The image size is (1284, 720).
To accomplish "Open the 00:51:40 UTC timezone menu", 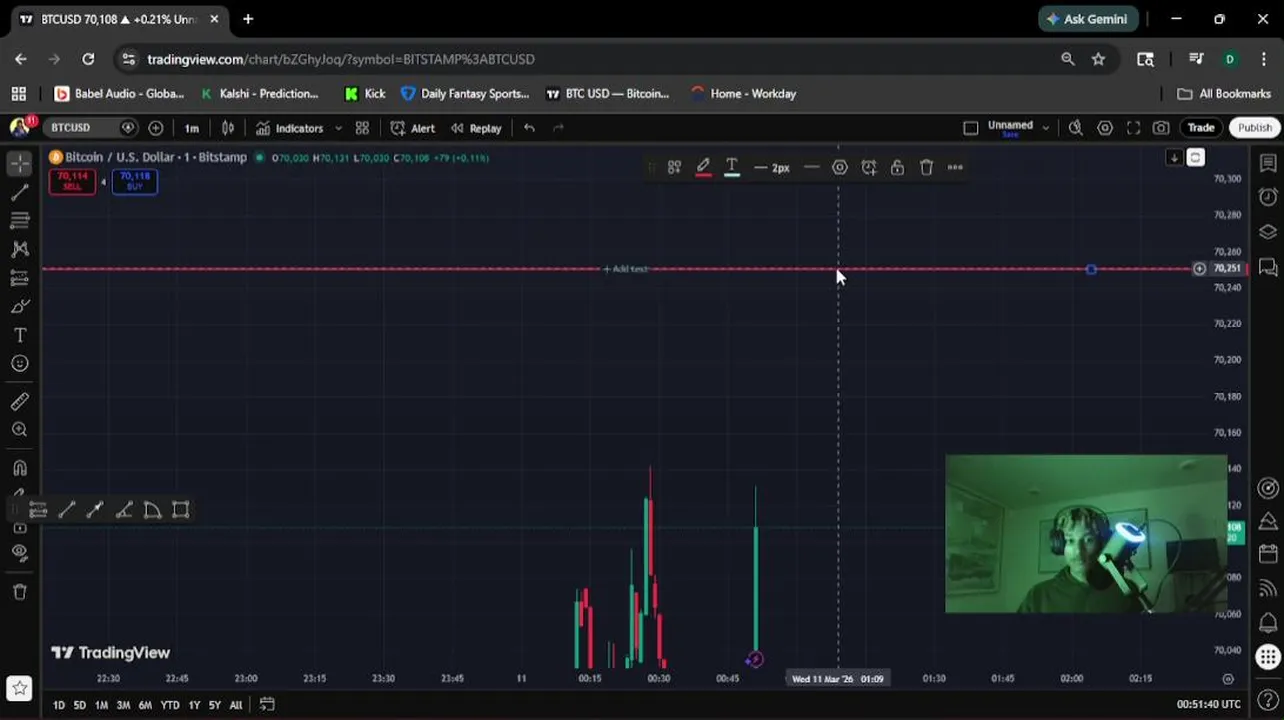I will click(1210, 705).
